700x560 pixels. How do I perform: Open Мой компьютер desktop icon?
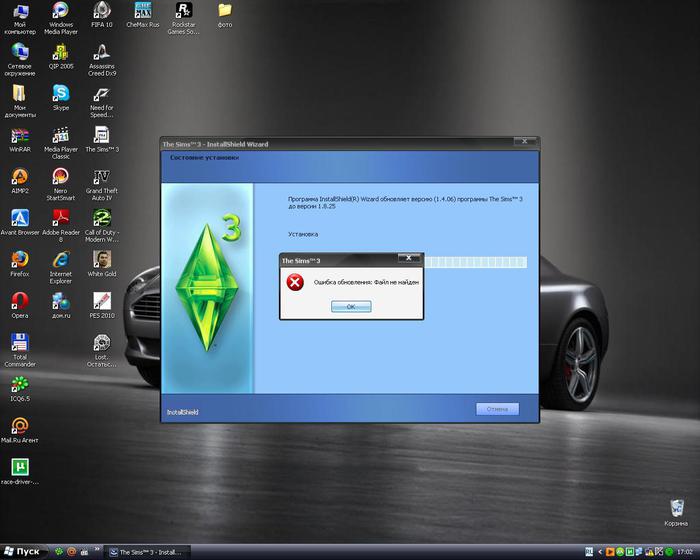[20, 18]
